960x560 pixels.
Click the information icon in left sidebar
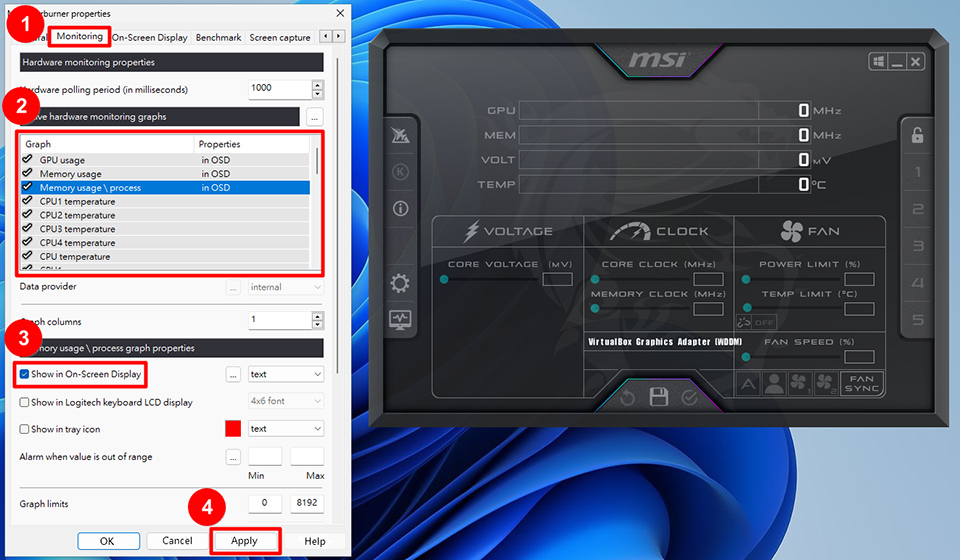click(400, 209)
